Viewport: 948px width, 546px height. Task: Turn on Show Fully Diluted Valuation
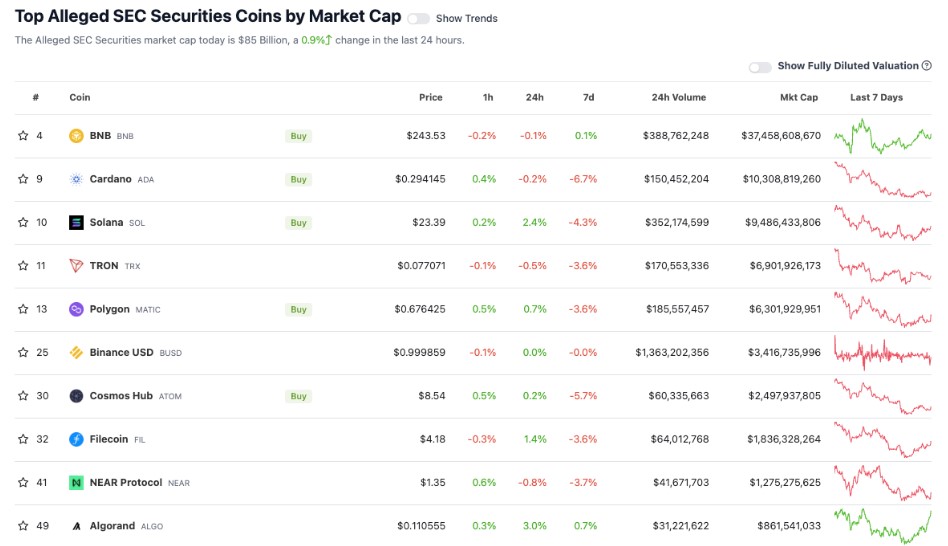click(x=760, y=67)
